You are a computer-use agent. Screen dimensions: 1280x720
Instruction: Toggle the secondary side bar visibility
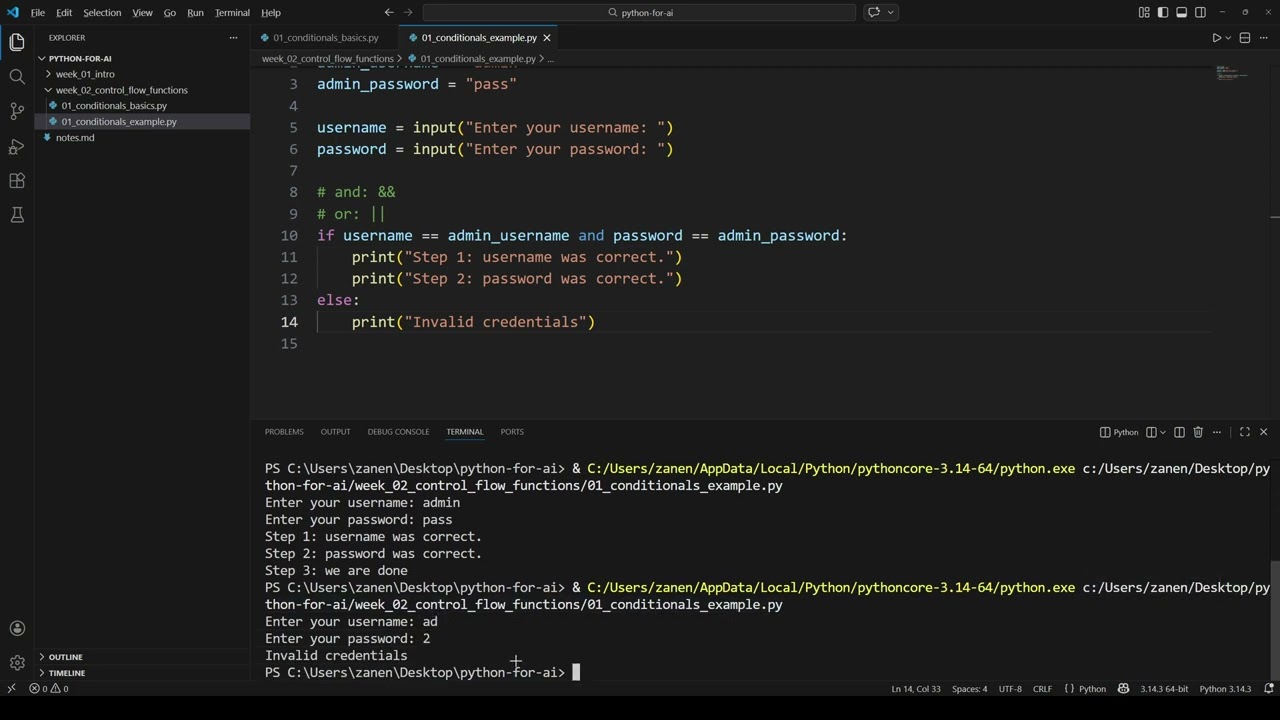click(1201, 12)
